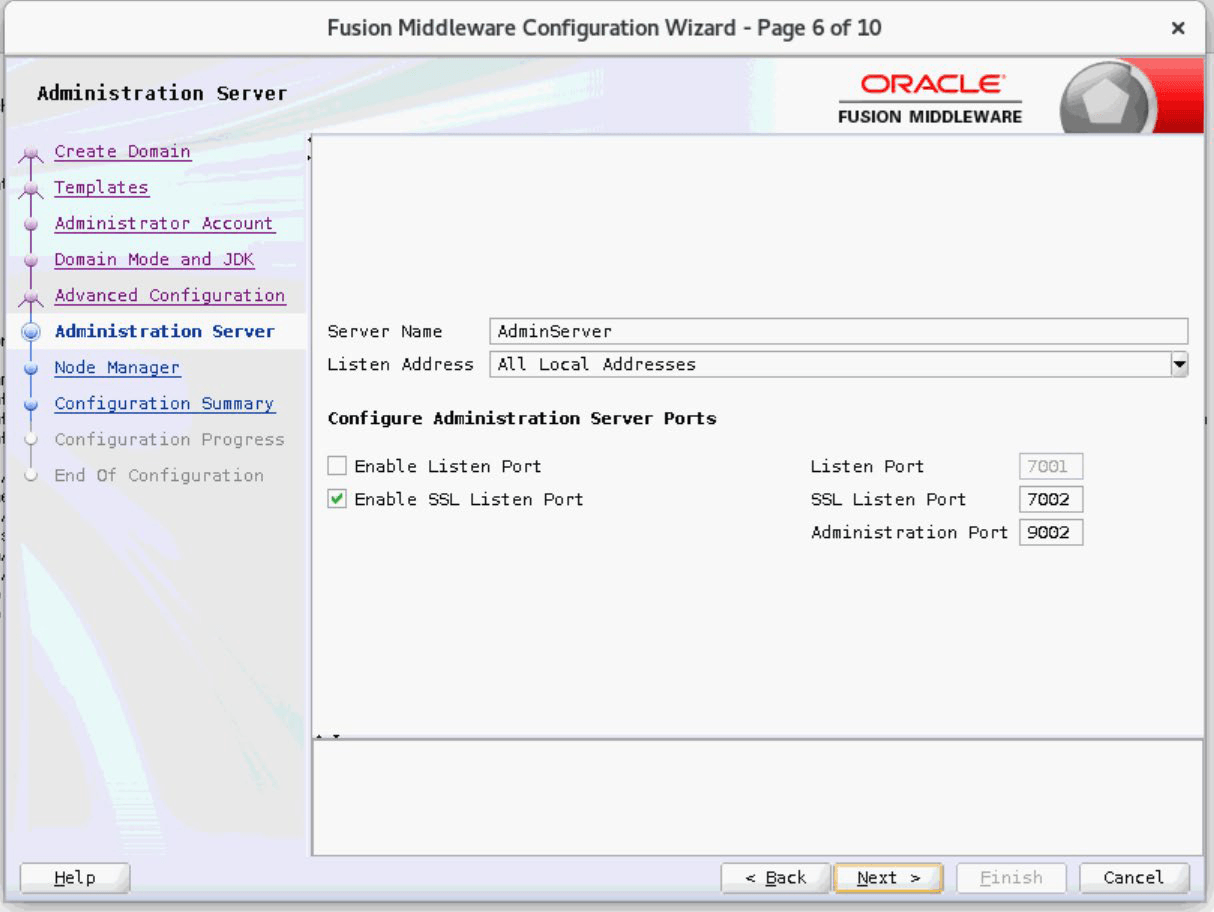The width and height of the screenshot is (1214, 912).
Task: Click the Configure Administration Server Ports heading
Action: pyautogui.click(x=522, y=418)
